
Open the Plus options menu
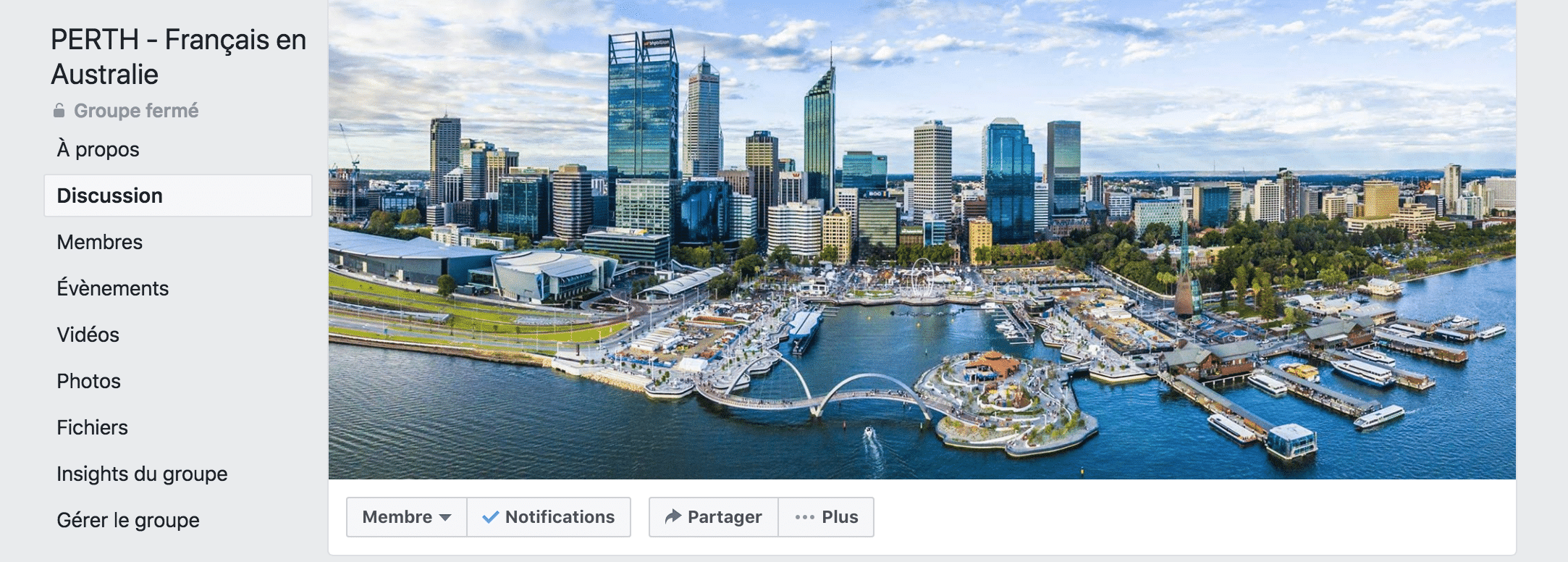click(826, 517)
